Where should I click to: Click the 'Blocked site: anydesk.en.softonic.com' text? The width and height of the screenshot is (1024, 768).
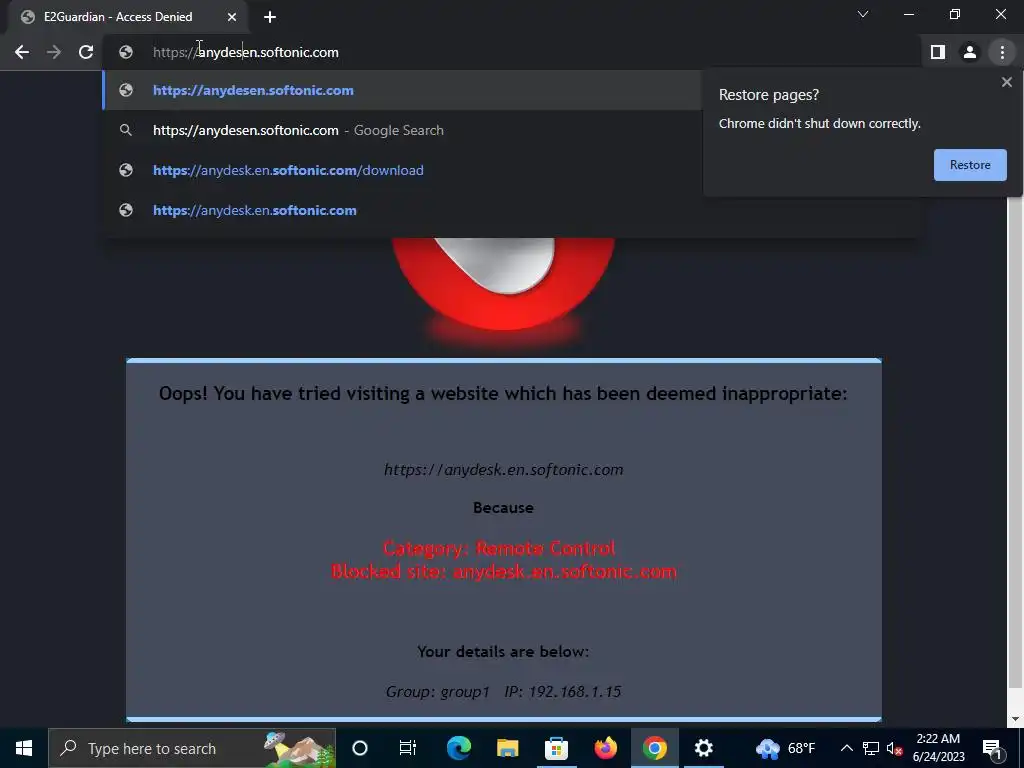(504, 571)
